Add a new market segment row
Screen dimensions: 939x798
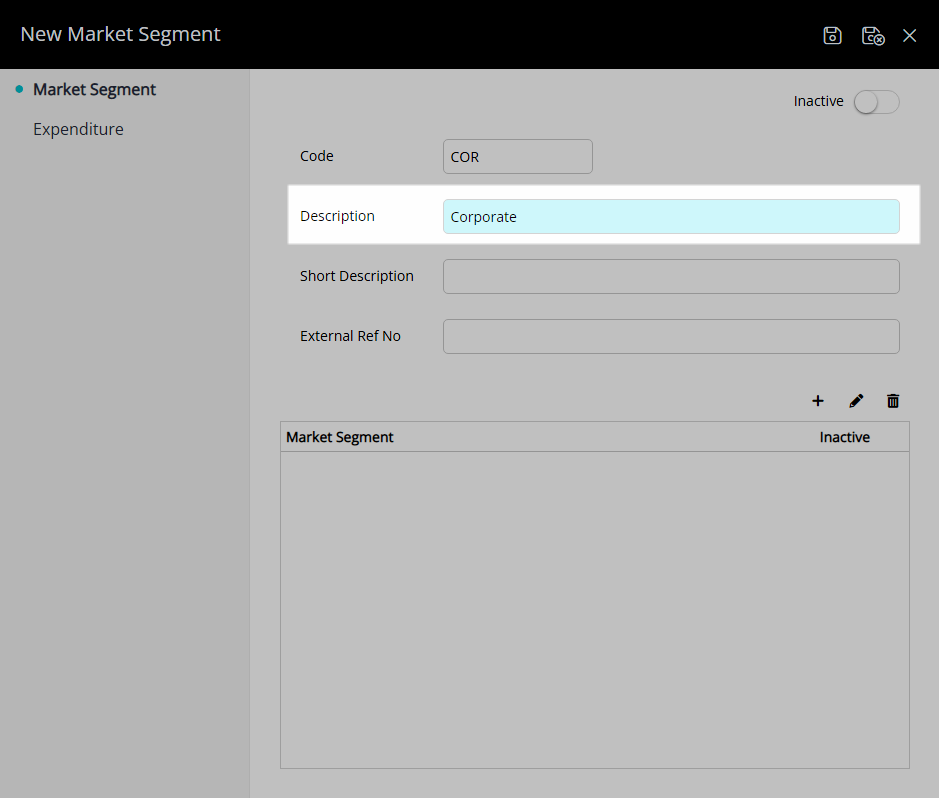pyautogui.click(x=817, y=401)
